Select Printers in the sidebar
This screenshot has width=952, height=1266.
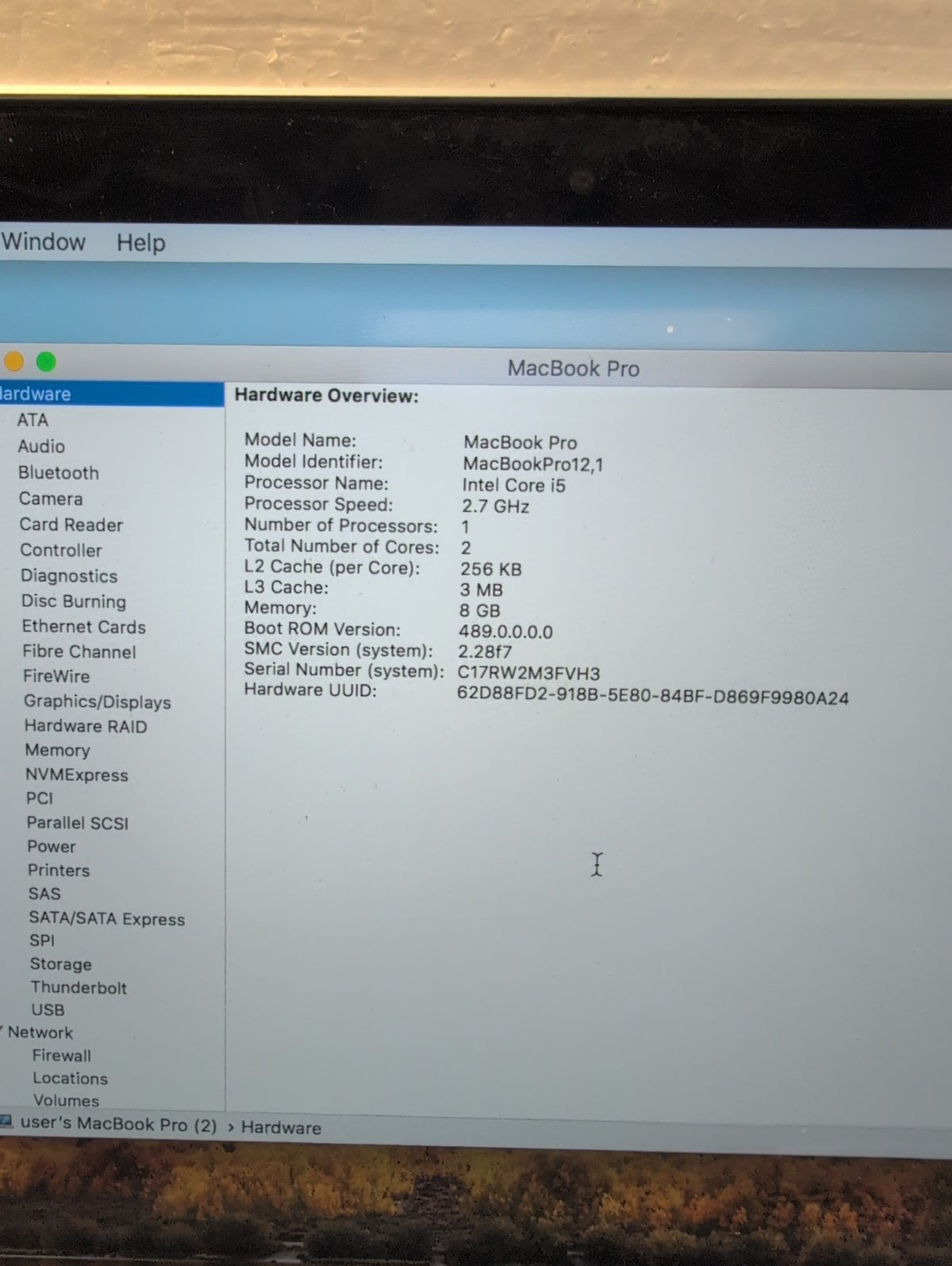[x=59, y=870]
